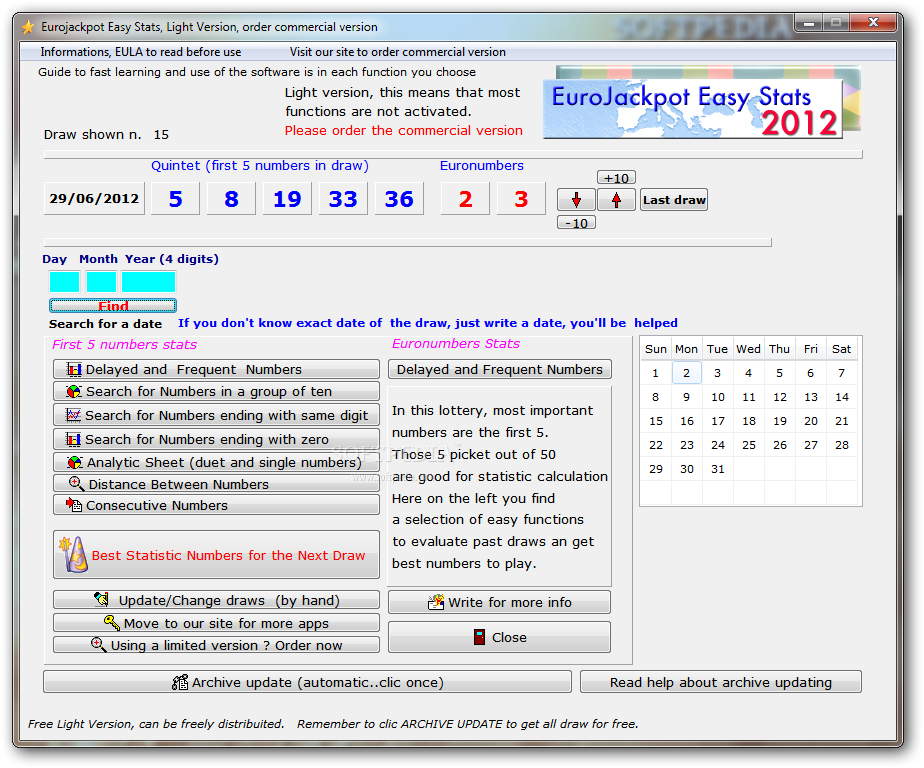The height and width of the screenshot is (768, 924).
Task: Click the Day input field
Action: pyautogui.click(x=65, y=282)
